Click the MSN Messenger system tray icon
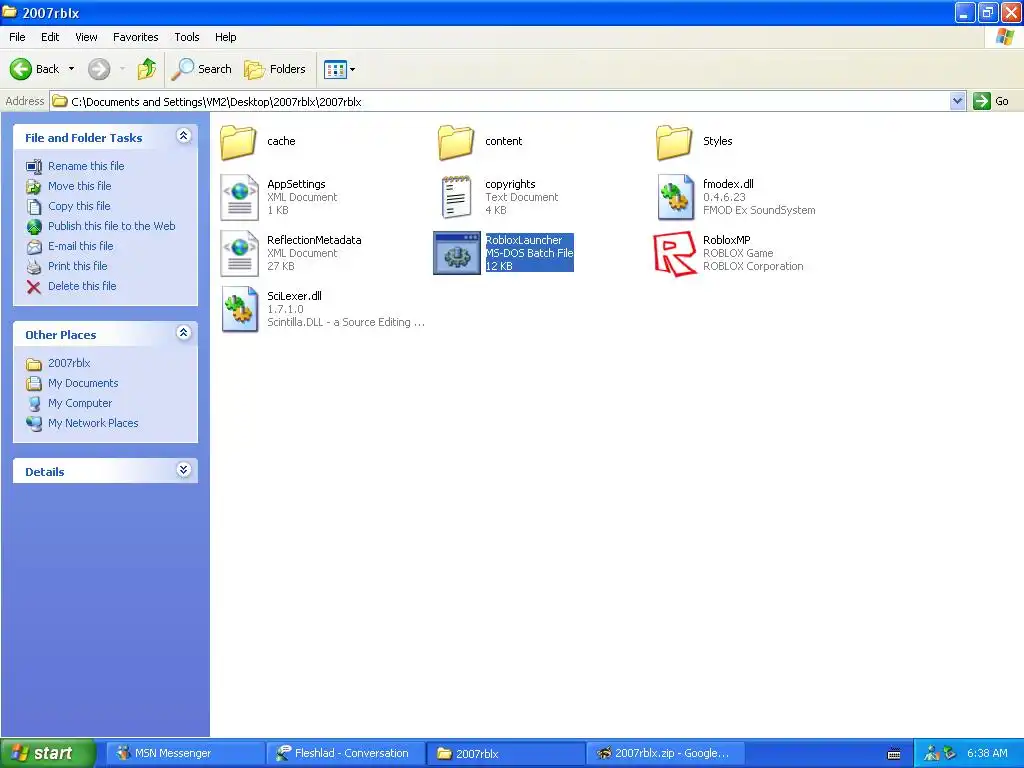 (x=932, y=754)
